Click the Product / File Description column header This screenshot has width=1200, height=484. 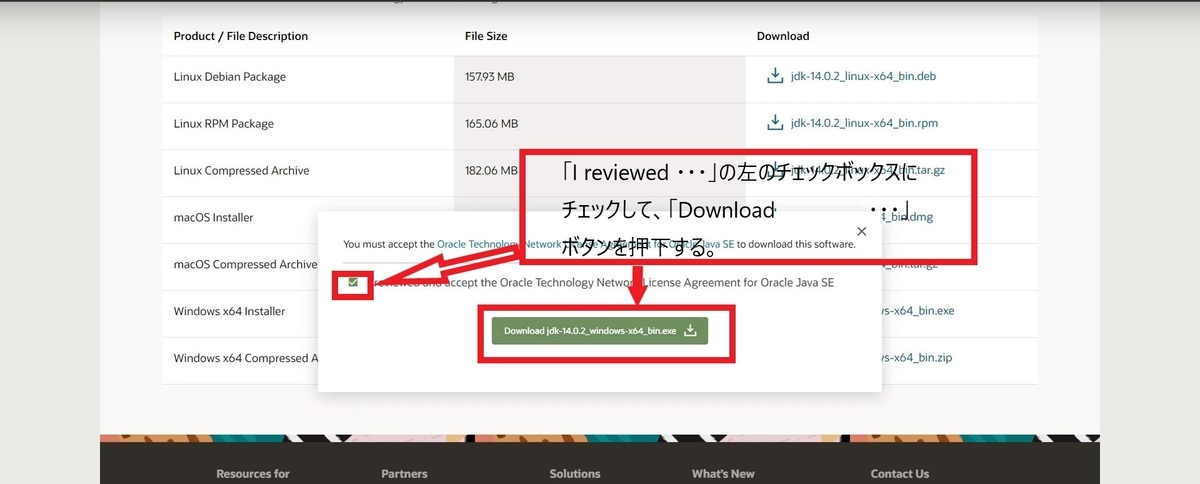[x=240, y=36]
